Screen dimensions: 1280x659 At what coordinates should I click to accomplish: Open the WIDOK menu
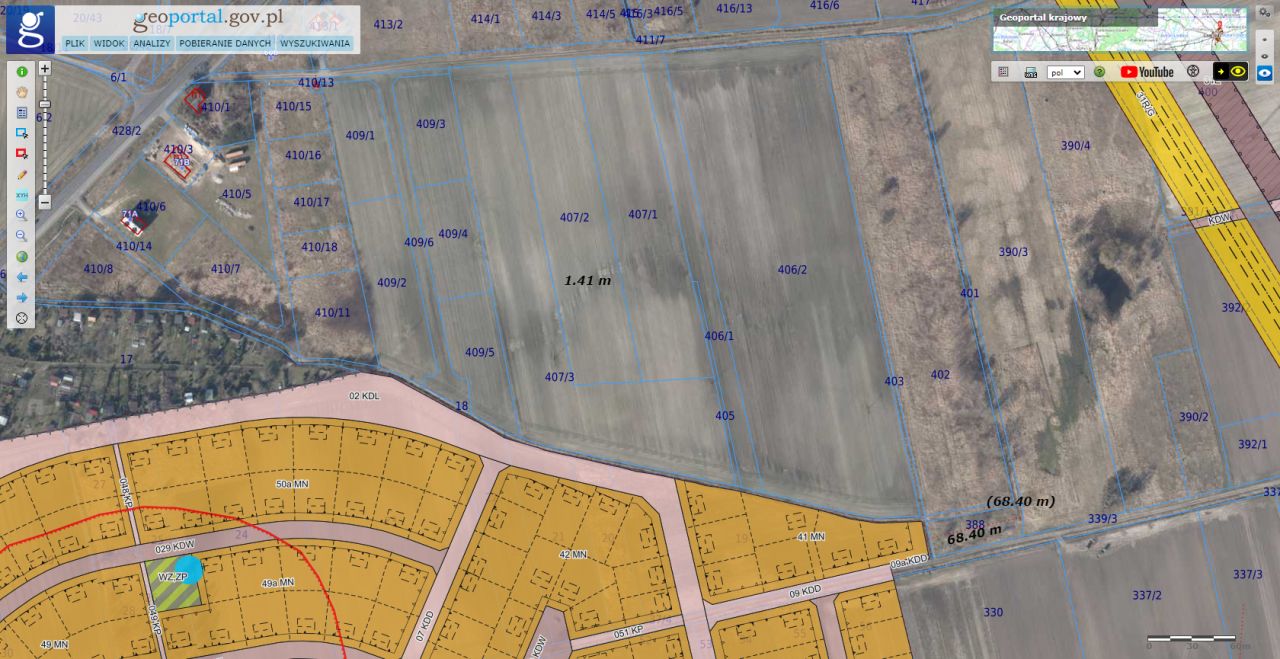pos(109,43)
